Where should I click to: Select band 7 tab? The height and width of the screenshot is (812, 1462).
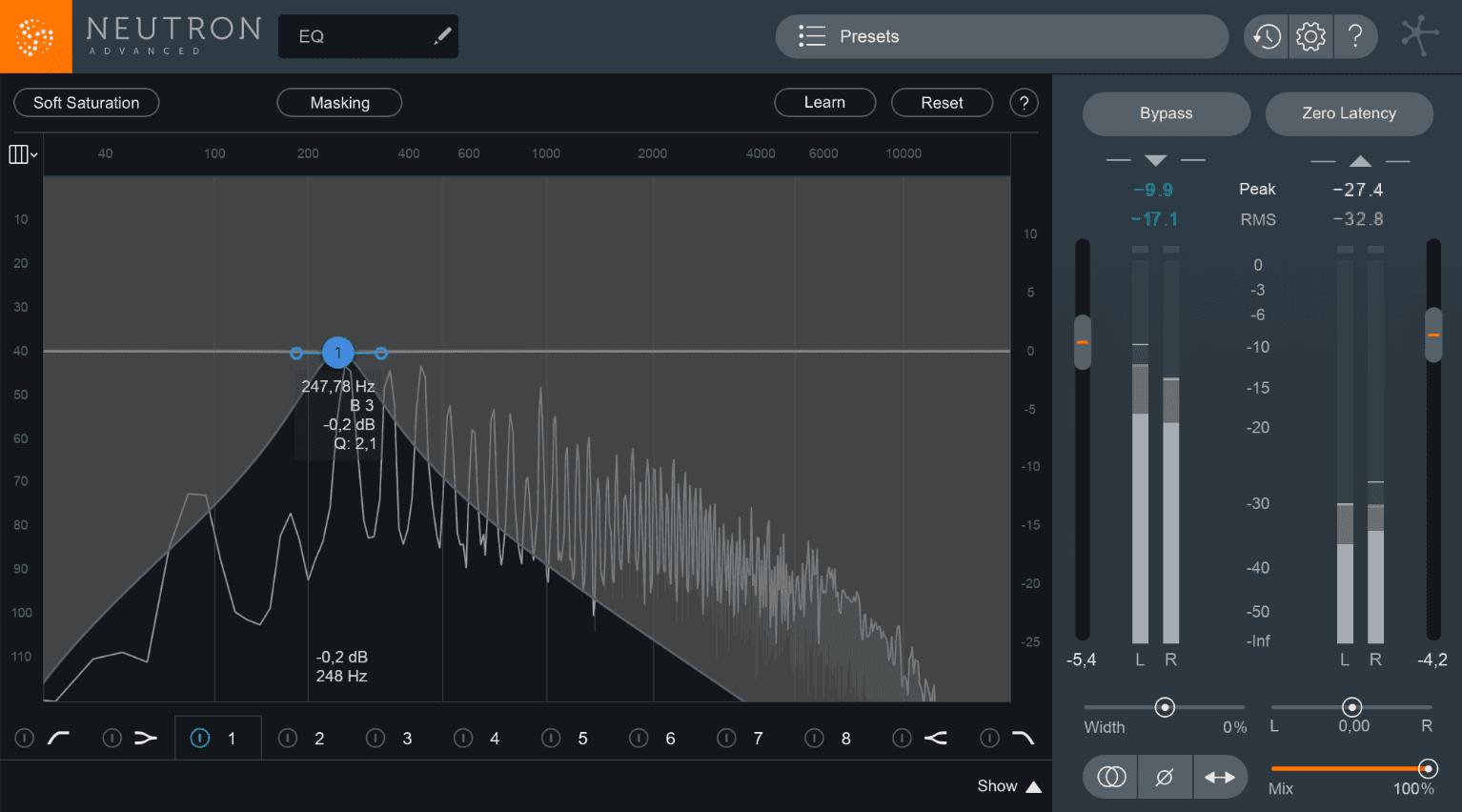(x=758, y=739)
